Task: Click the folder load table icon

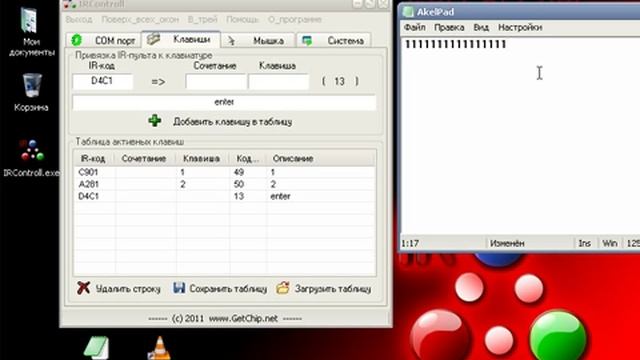Action: pyautogui.click(x=282, y=288)
